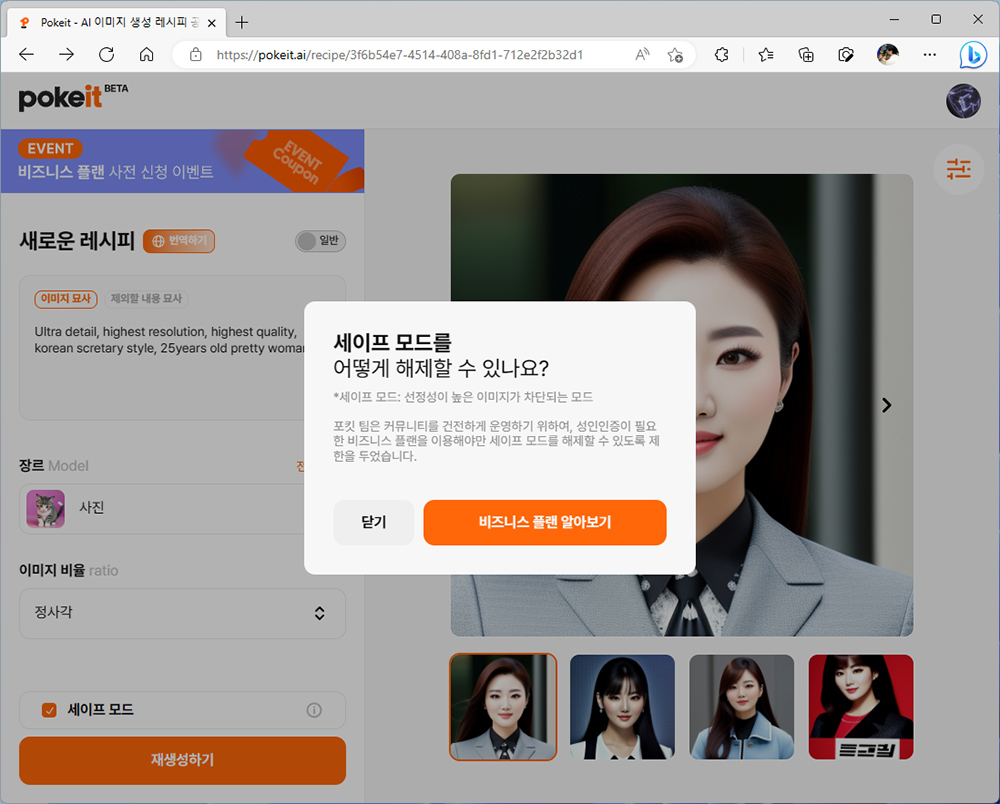Toggle the 일반 mode switch

(x=320, y=241)
